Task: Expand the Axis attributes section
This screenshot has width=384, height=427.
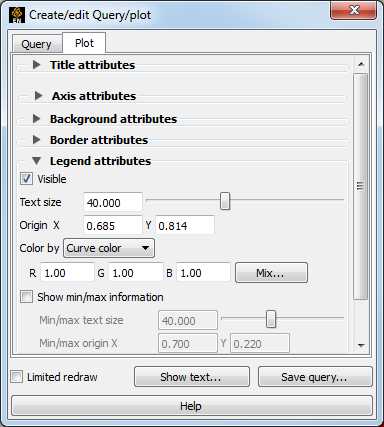Action: tap(39, 96)
